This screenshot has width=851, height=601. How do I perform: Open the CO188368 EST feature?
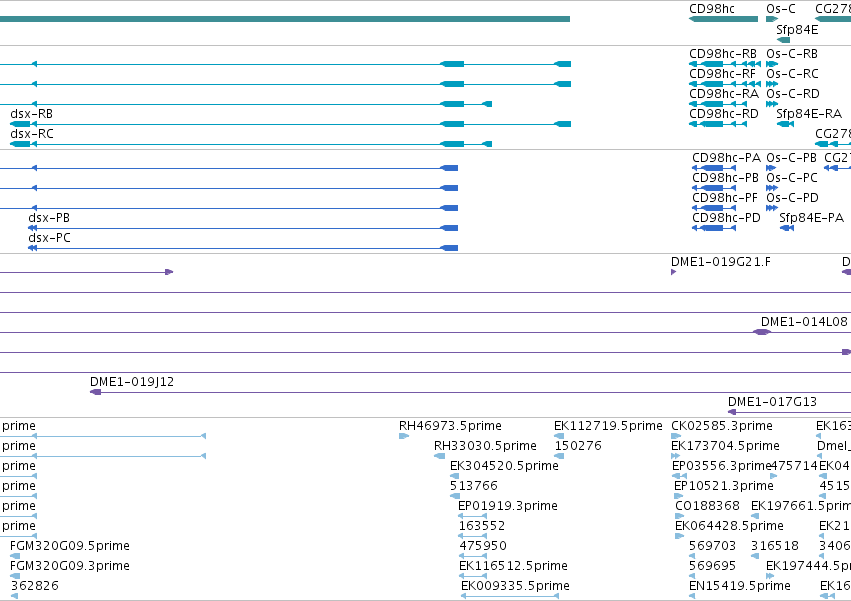(x=679, y=516)
